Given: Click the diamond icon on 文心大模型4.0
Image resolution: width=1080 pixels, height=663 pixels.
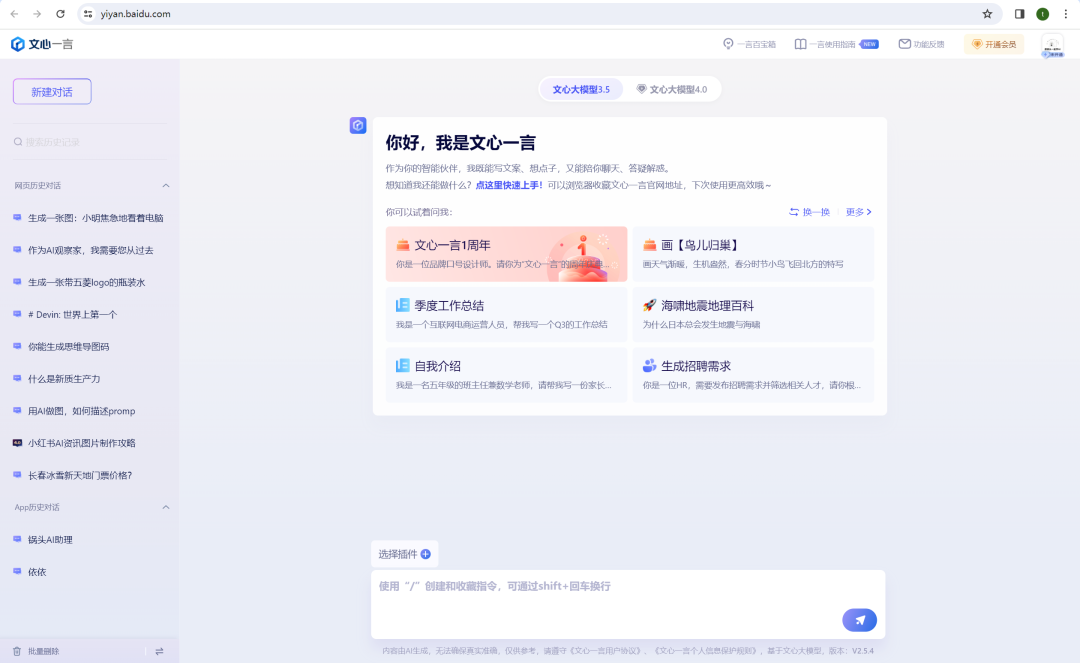Looking at the screenshot, I should click(x=641, y=89).
